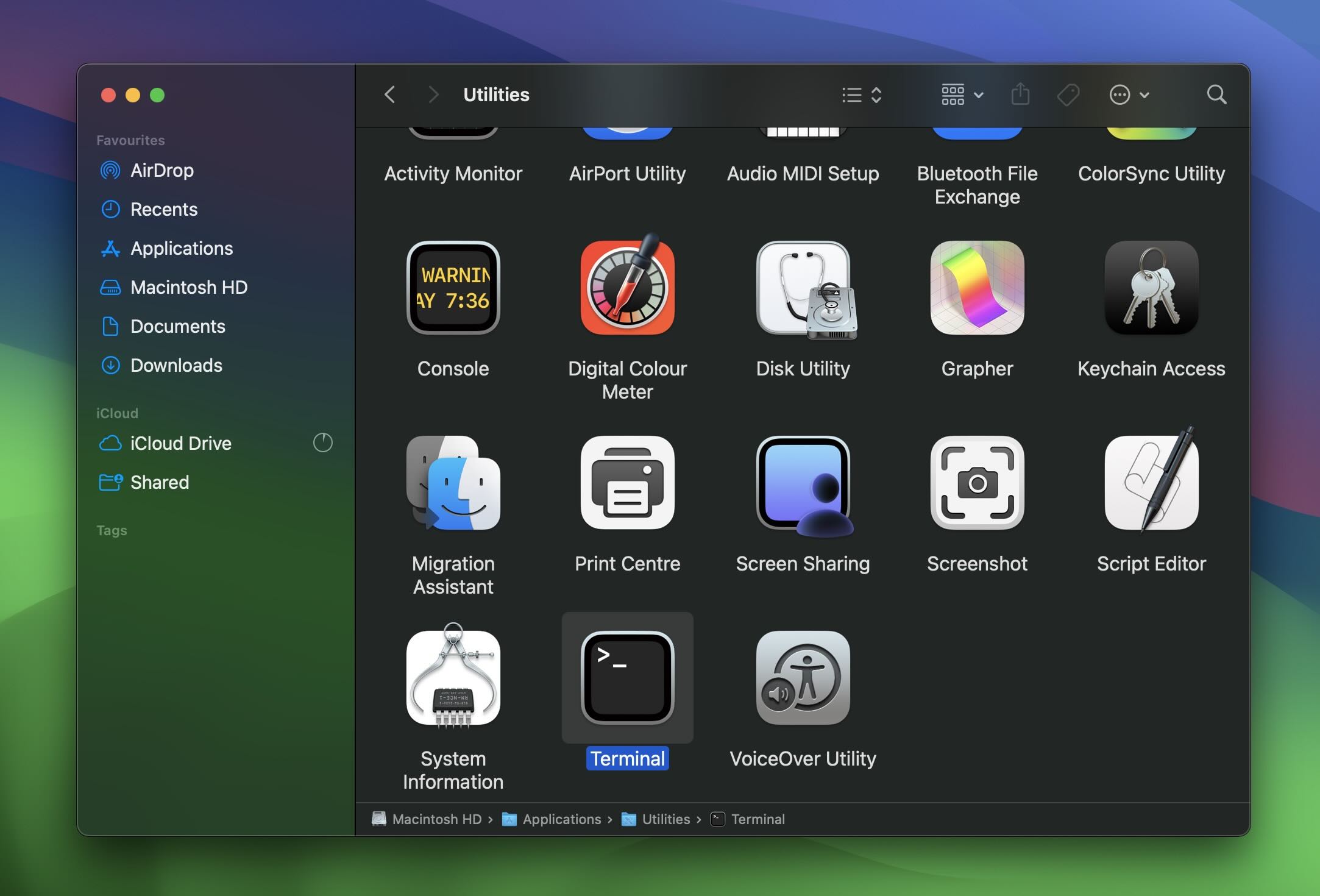Select the Screenshot app icon

(977, 483)
